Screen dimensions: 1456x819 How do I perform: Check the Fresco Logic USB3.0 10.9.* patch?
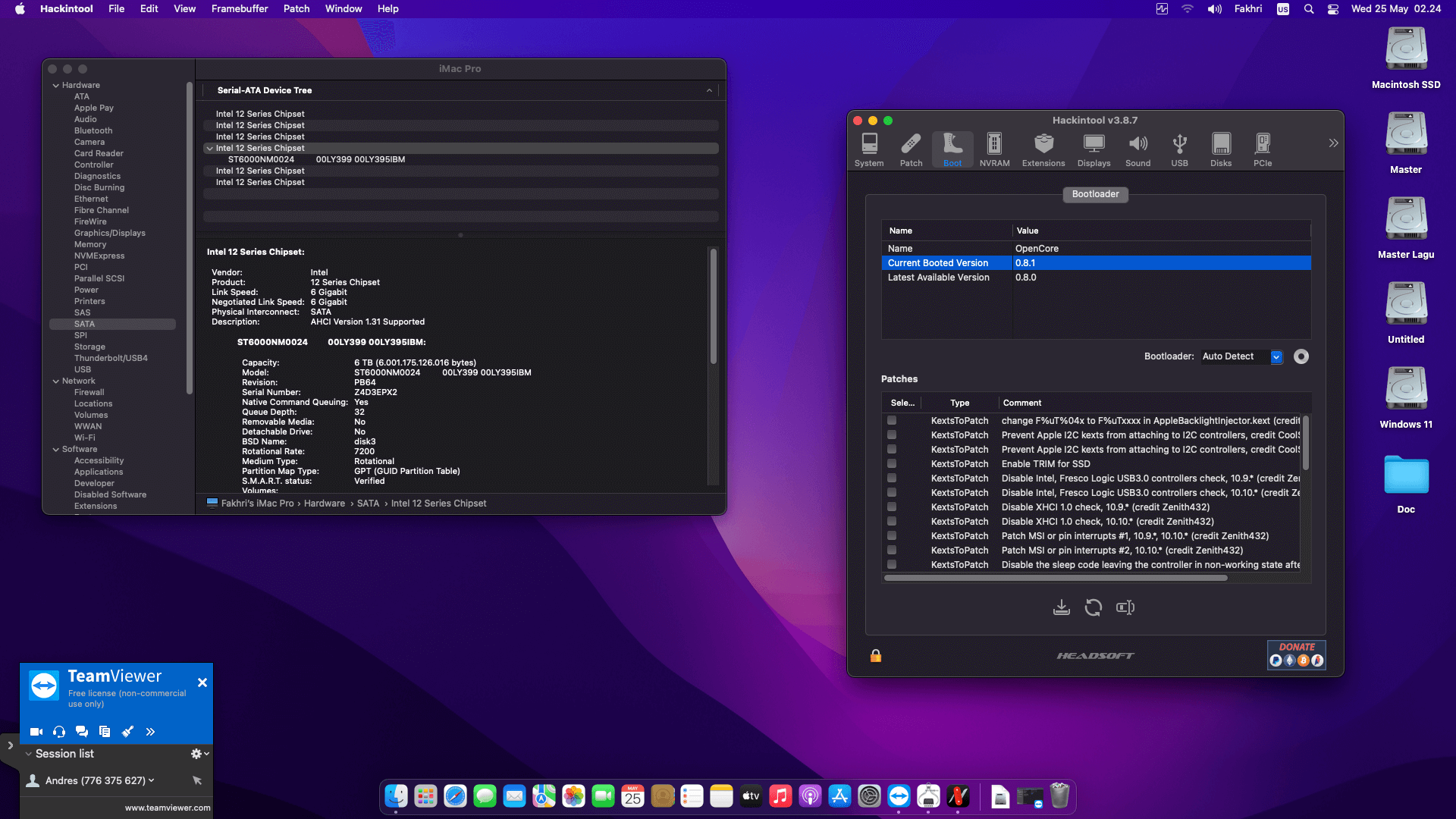pyautogui.click(x=892, y=478)
